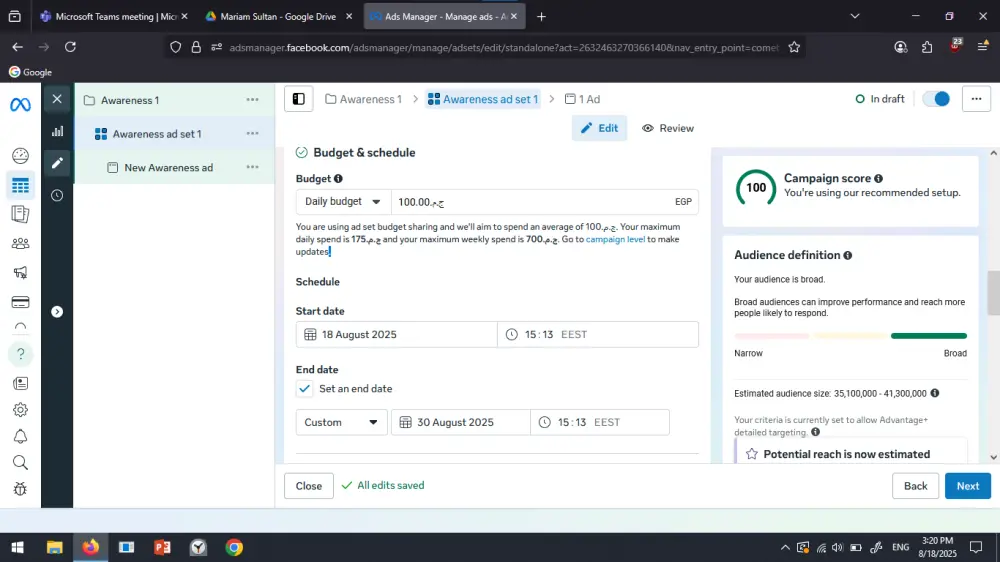Open Awareness ad set 1 options menu
The height and width of the screenshot is (562, 1000).
click(x=253, y=134)
